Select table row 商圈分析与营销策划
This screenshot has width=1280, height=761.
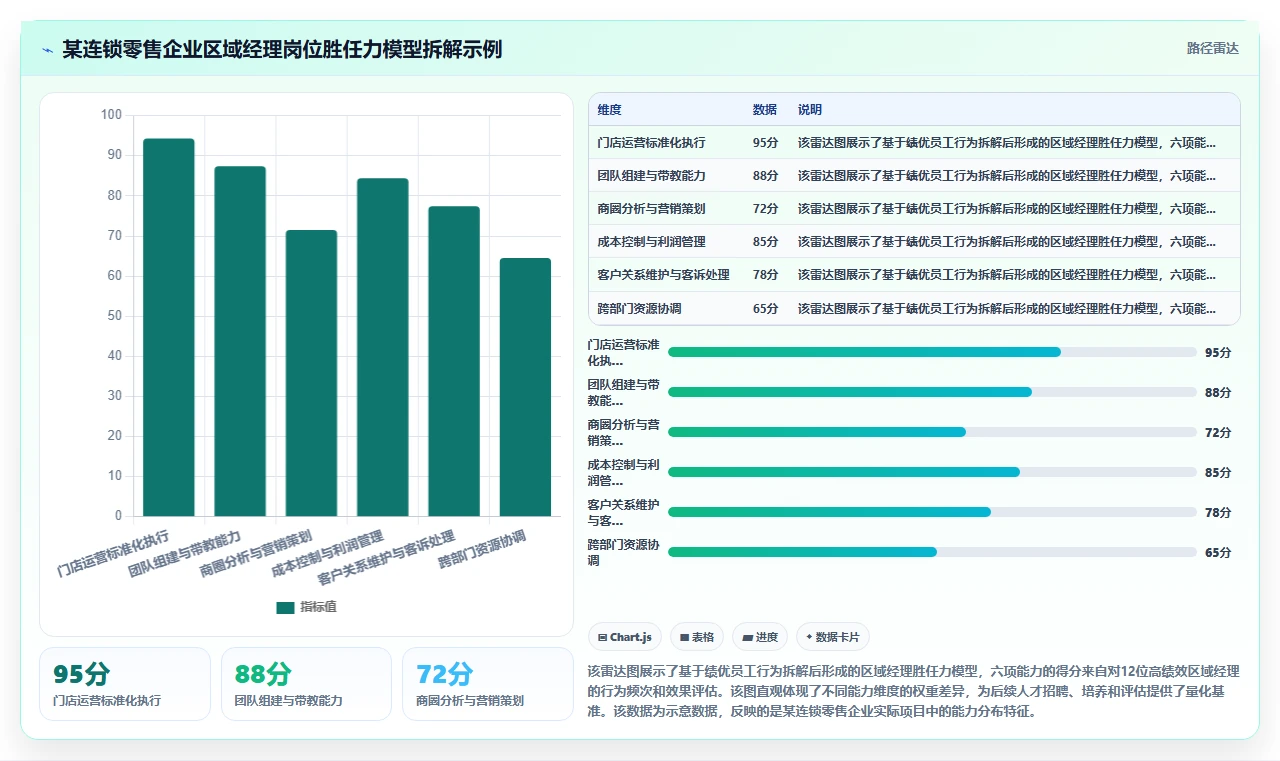coord(914,209)
